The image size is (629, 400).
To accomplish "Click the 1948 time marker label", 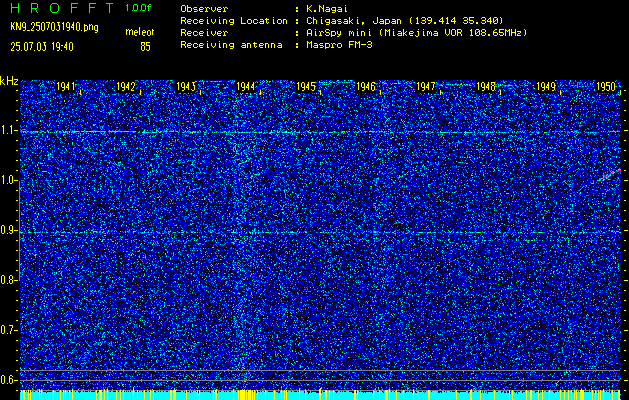I will [485, 87].
